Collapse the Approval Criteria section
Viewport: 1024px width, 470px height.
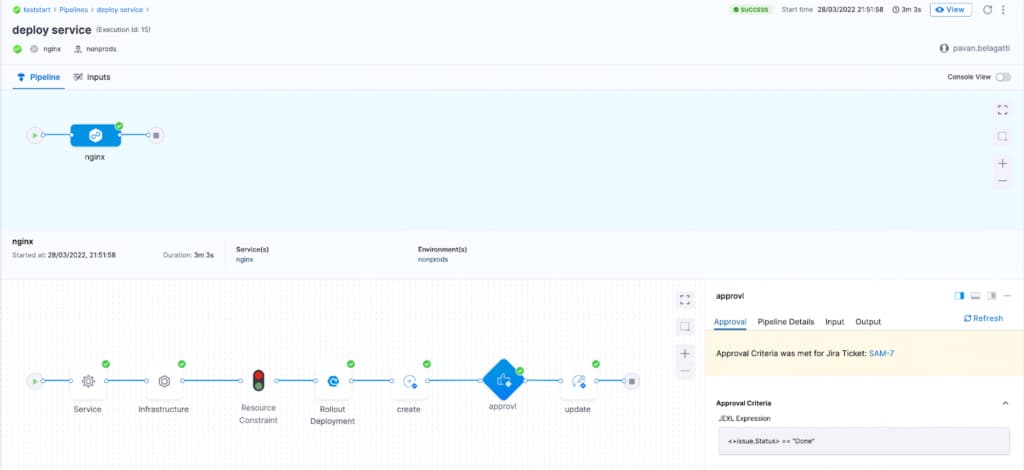point(1005,403)
